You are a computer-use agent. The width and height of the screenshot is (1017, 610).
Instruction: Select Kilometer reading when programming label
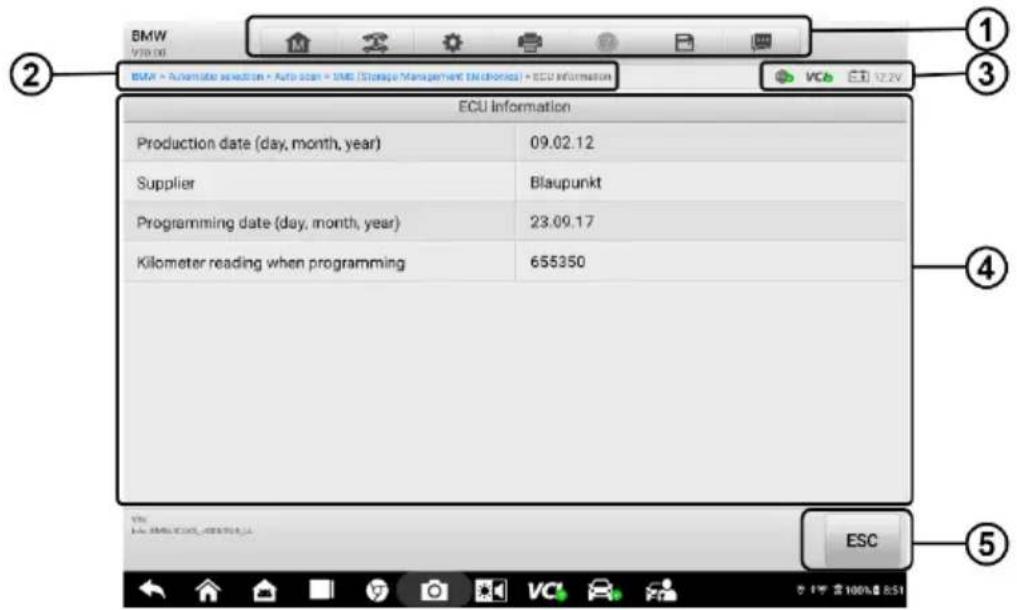(270, 263)
